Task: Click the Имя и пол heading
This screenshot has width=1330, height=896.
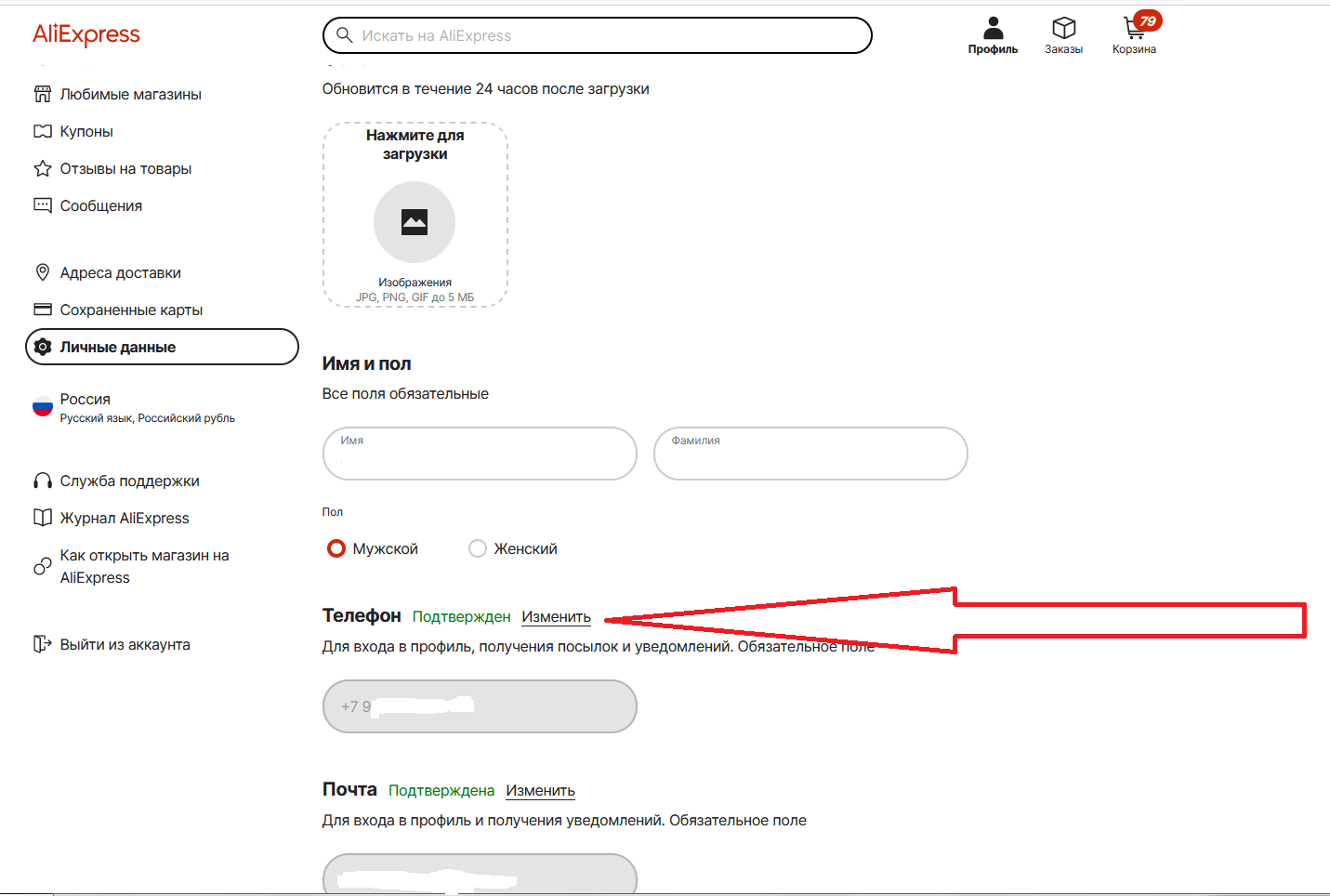Action: click(x=366, y=363)
